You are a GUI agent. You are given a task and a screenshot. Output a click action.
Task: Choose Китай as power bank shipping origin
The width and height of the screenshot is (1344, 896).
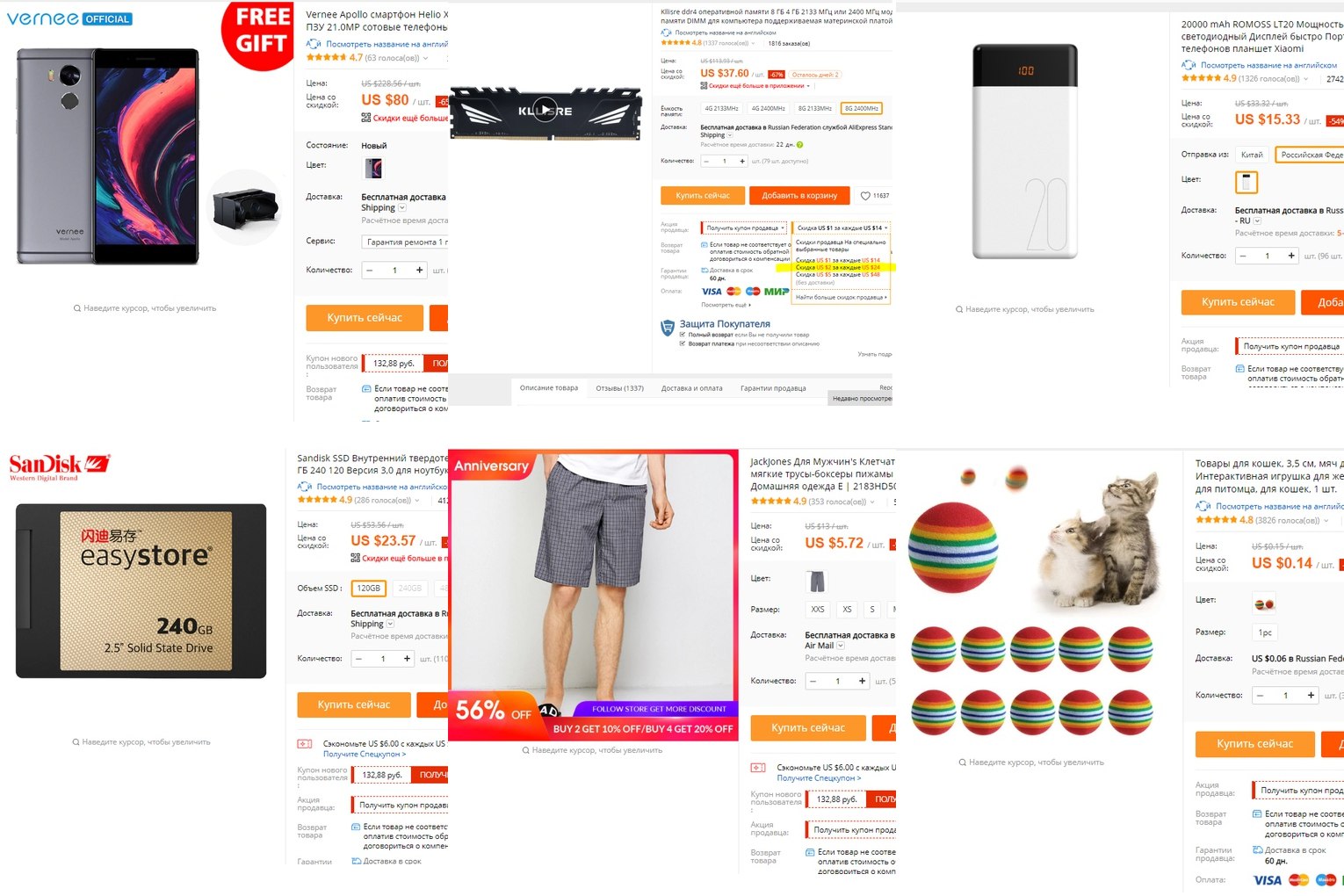pyautogui.click(x=1252, y=155)
